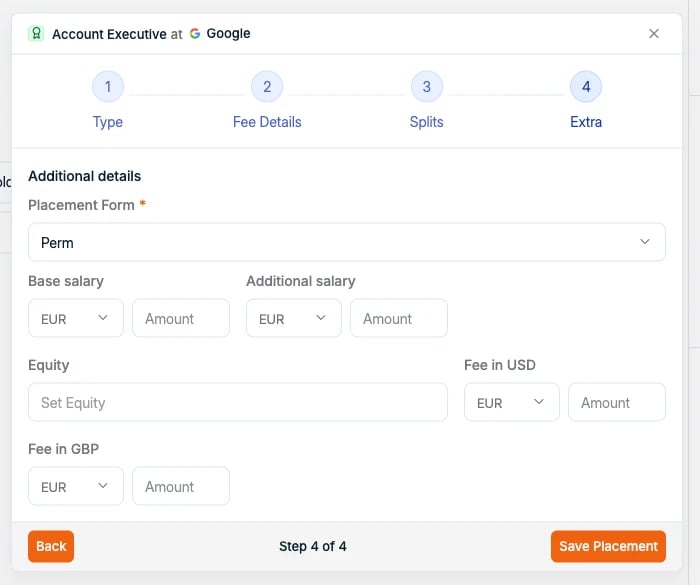This screenshot has width=700, height=585.
Task: Open the Type step label
Action: point(108,122)
